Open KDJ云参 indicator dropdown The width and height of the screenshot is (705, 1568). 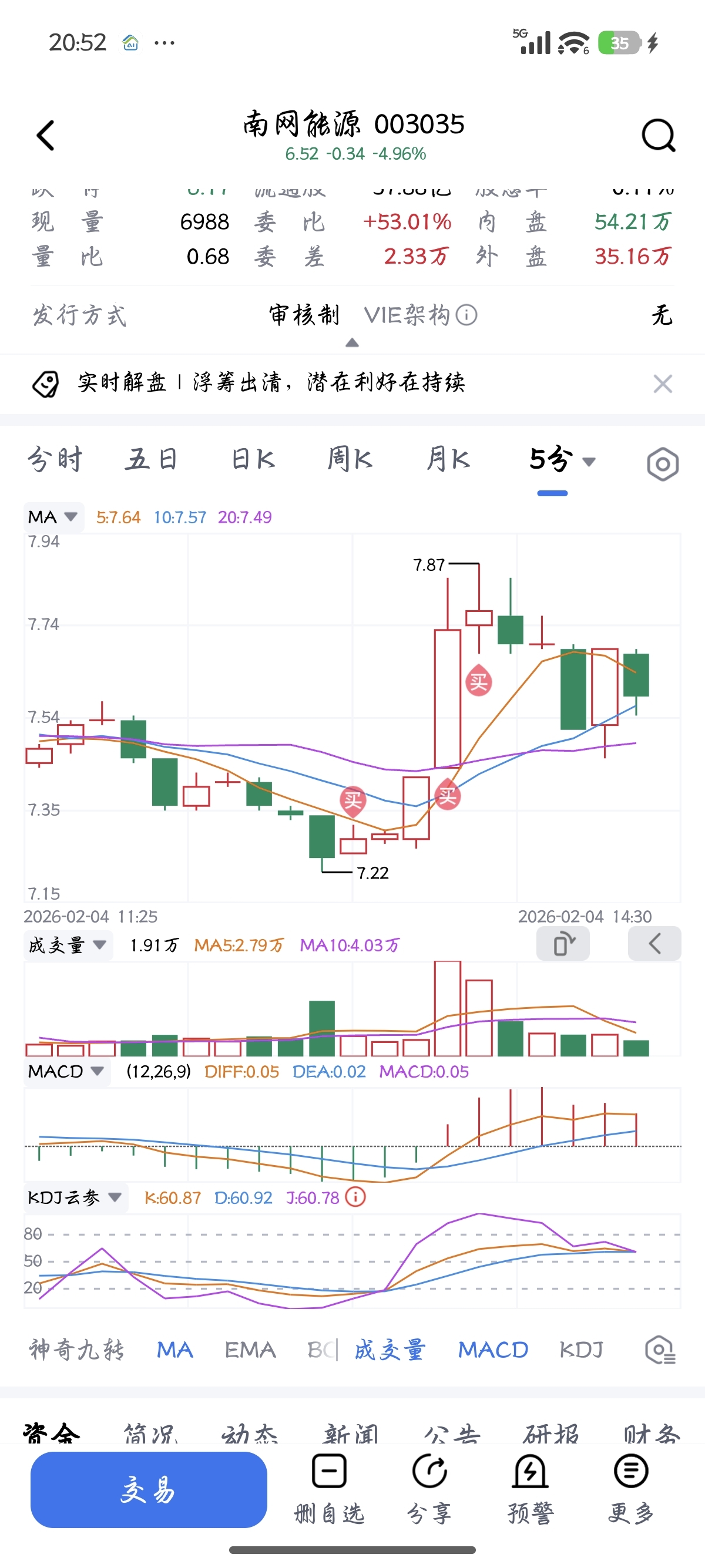coord(75,1197)
